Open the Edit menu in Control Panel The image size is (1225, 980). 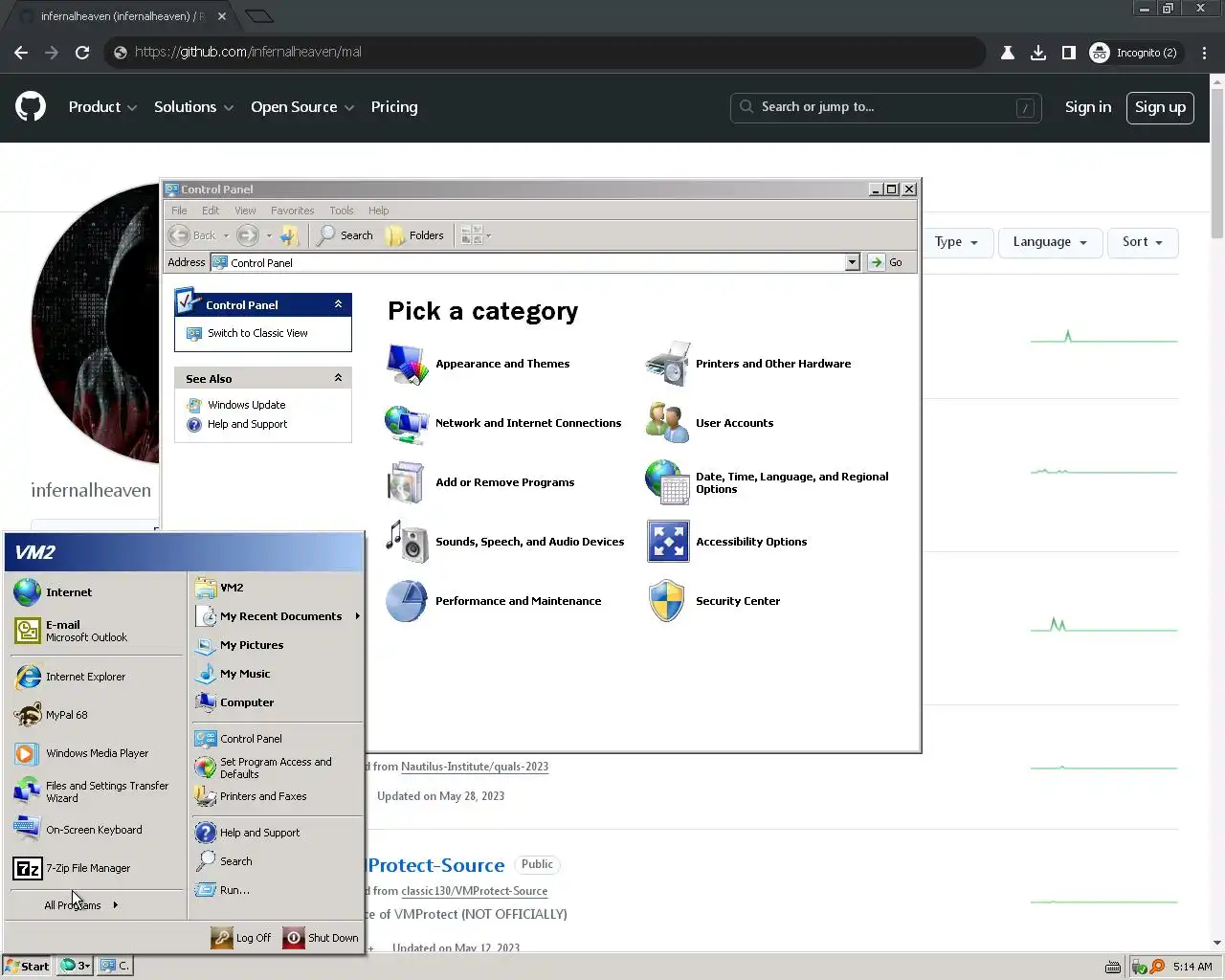pyautogui.click(x=211, y=211)
